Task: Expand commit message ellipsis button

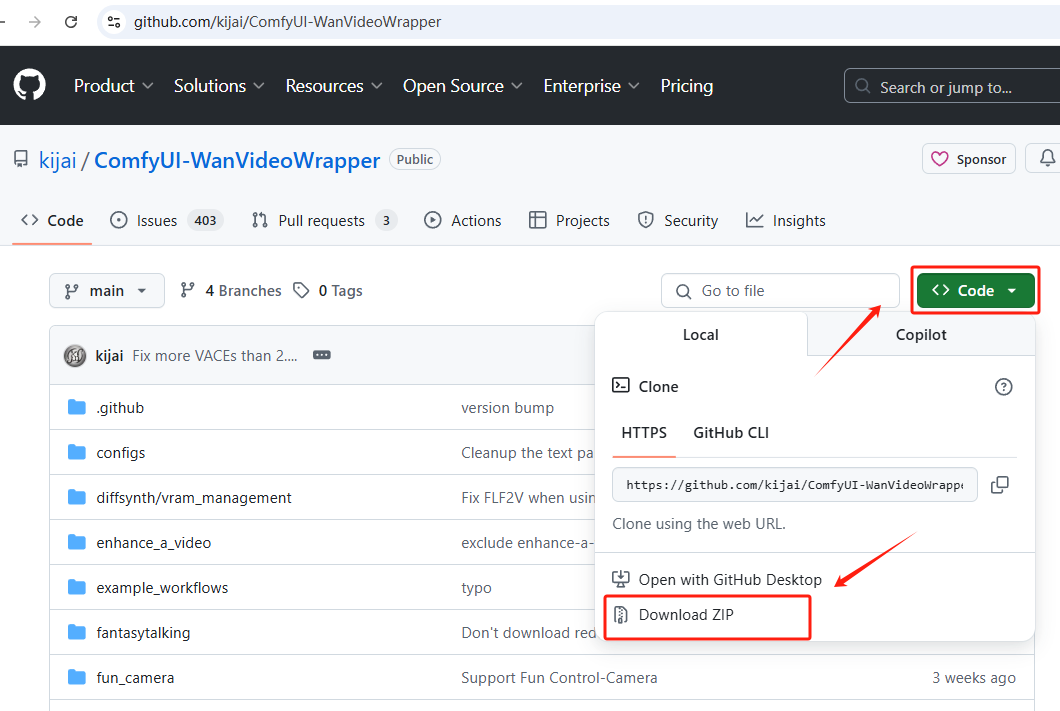Action: click(322, 355)
